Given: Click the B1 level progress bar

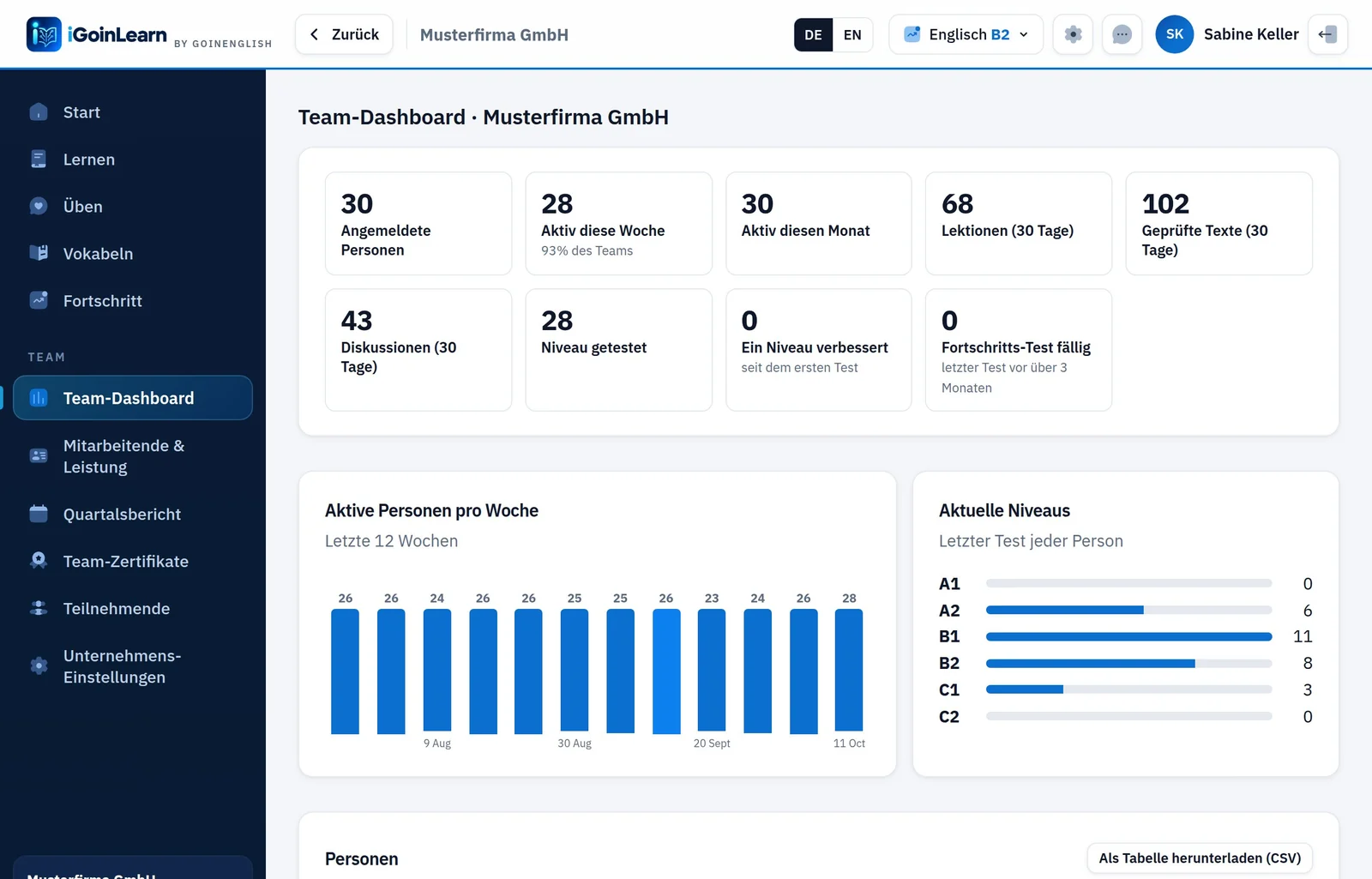Looking at the screenshot, I should click(1128, 636).
